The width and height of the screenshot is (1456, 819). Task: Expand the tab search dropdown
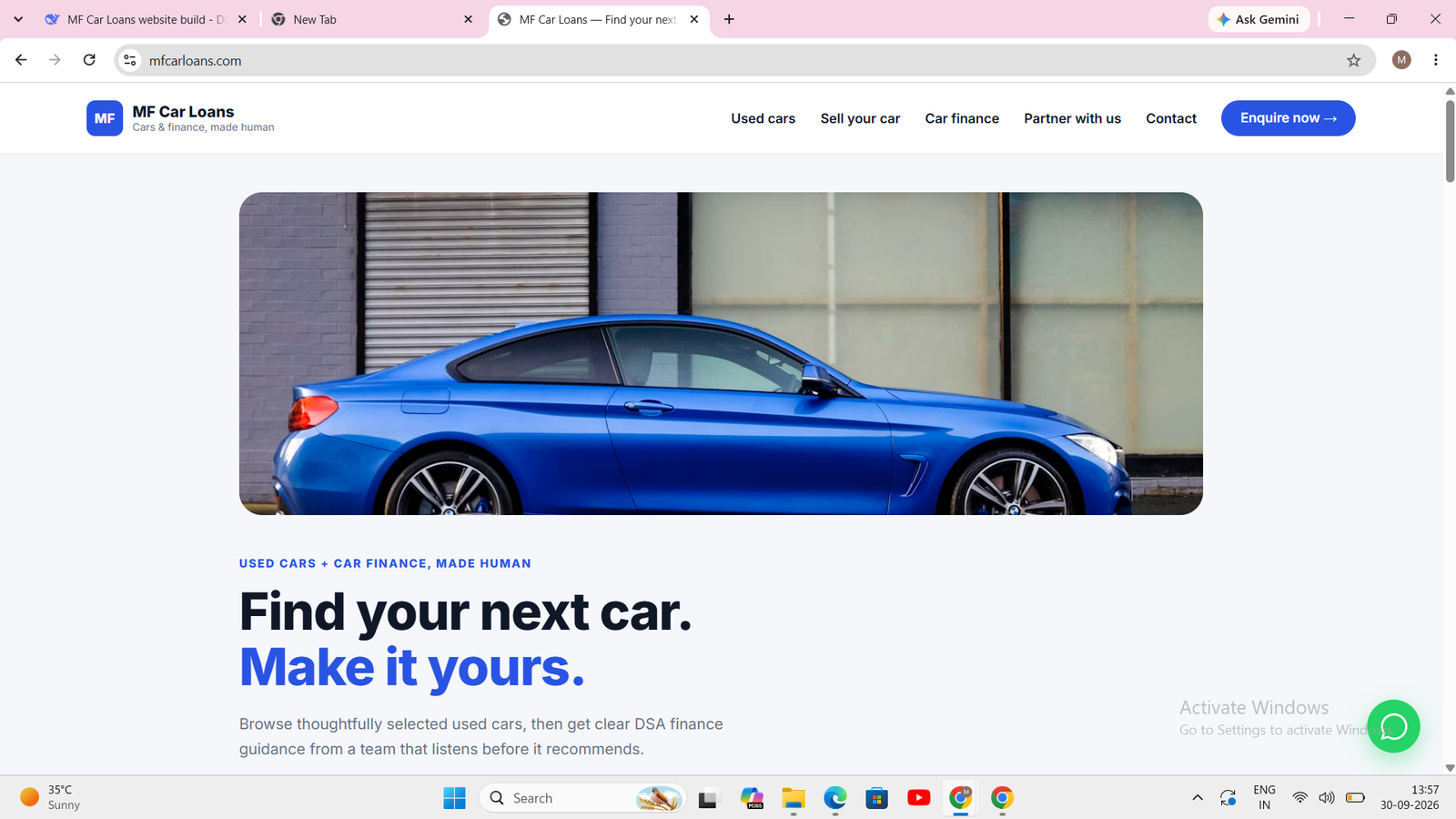point(18,19)
